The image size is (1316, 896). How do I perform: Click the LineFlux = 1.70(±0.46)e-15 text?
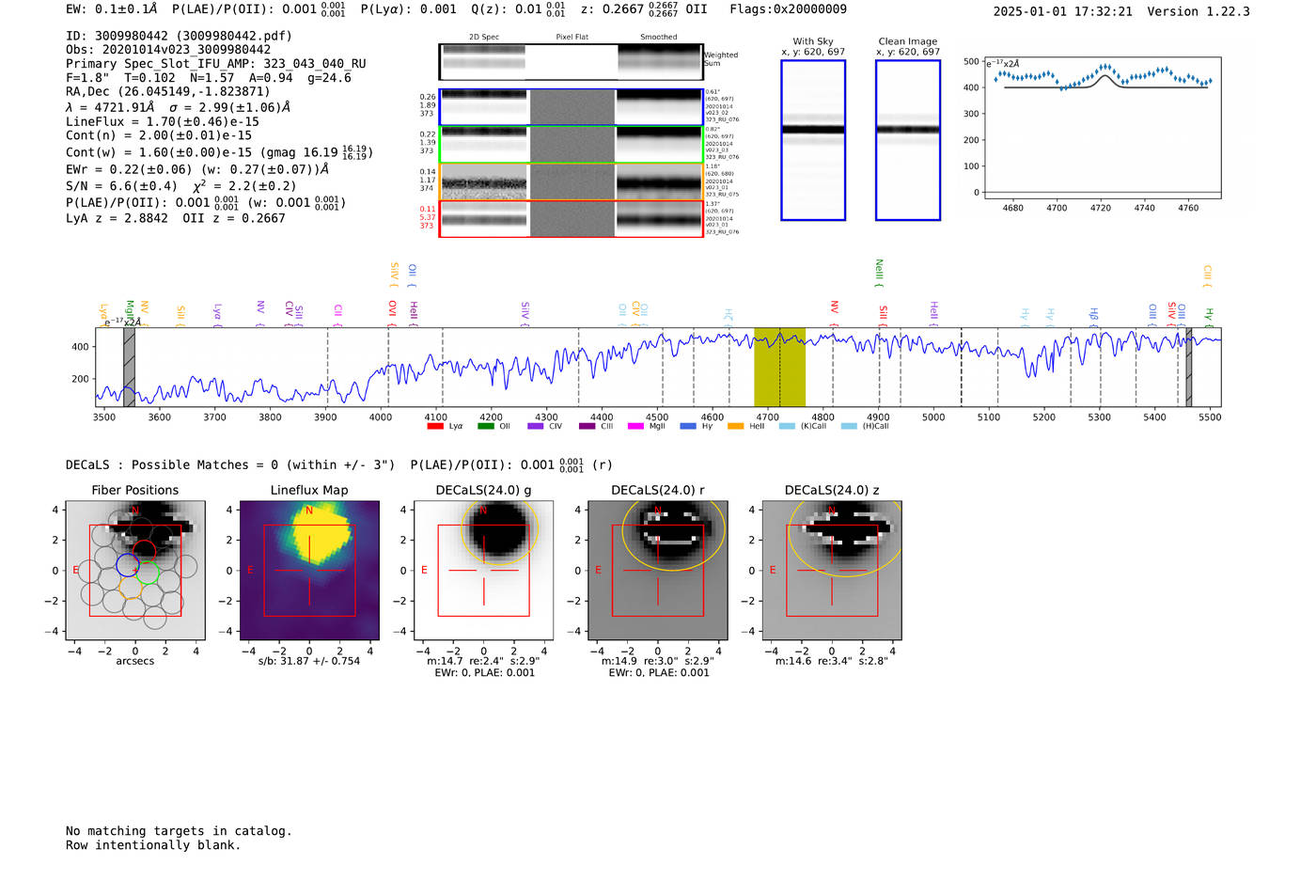point(163,121)
